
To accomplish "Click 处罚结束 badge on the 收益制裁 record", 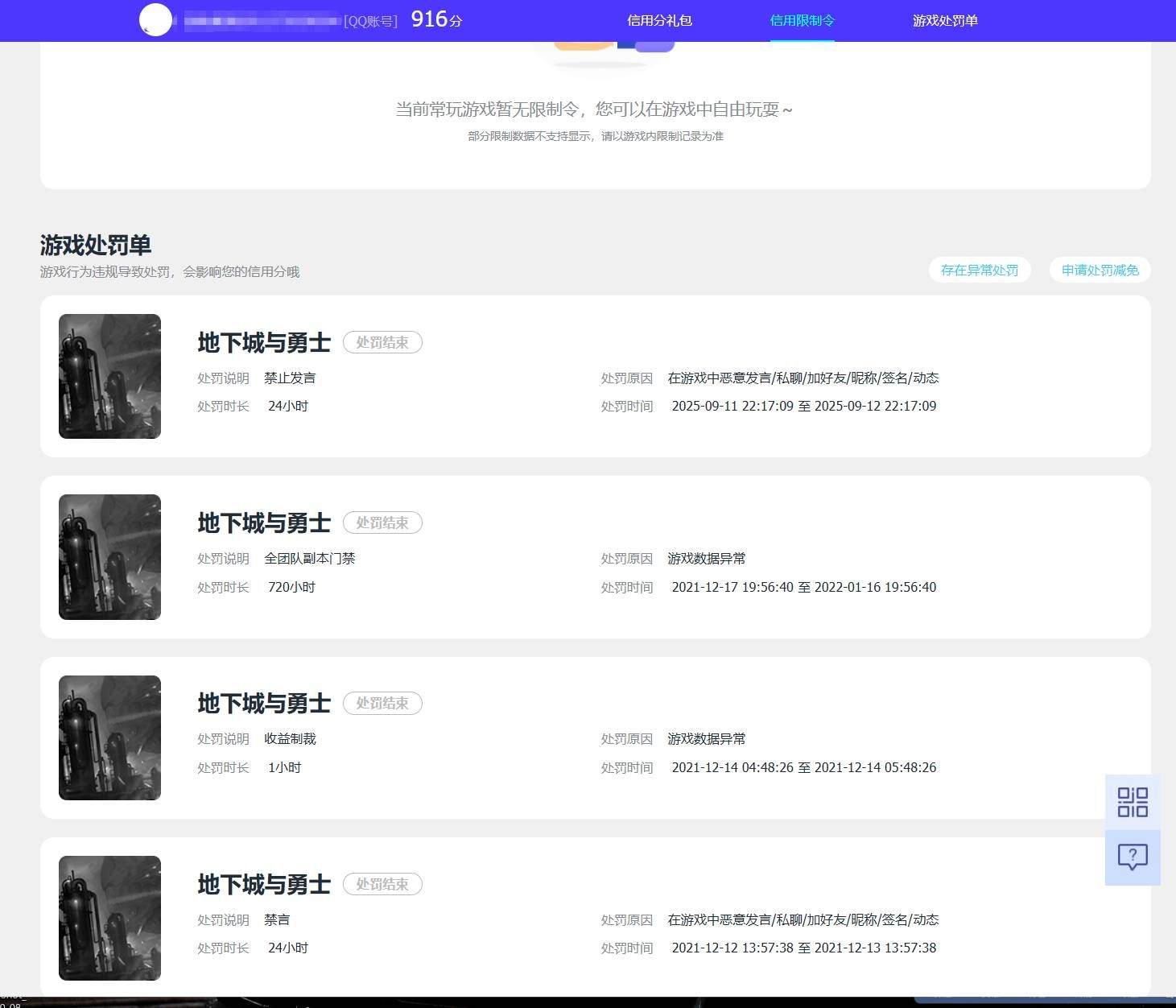I will 382,703.
